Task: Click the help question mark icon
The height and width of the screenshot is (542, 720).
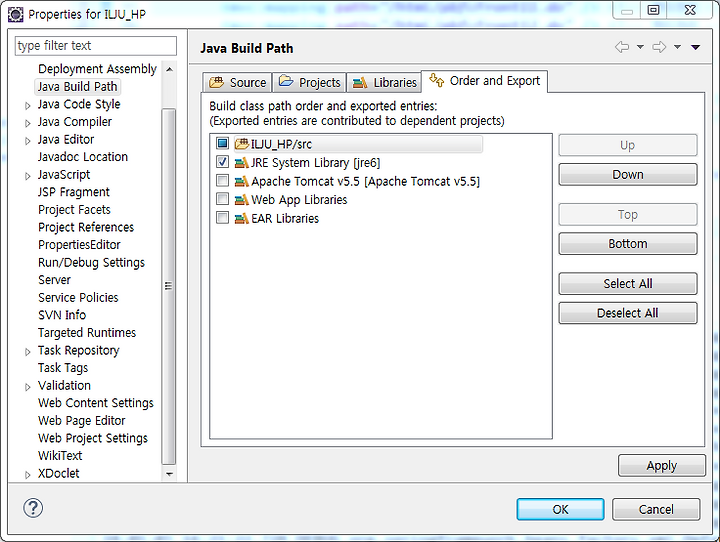Action: click(x=33, y=508)
